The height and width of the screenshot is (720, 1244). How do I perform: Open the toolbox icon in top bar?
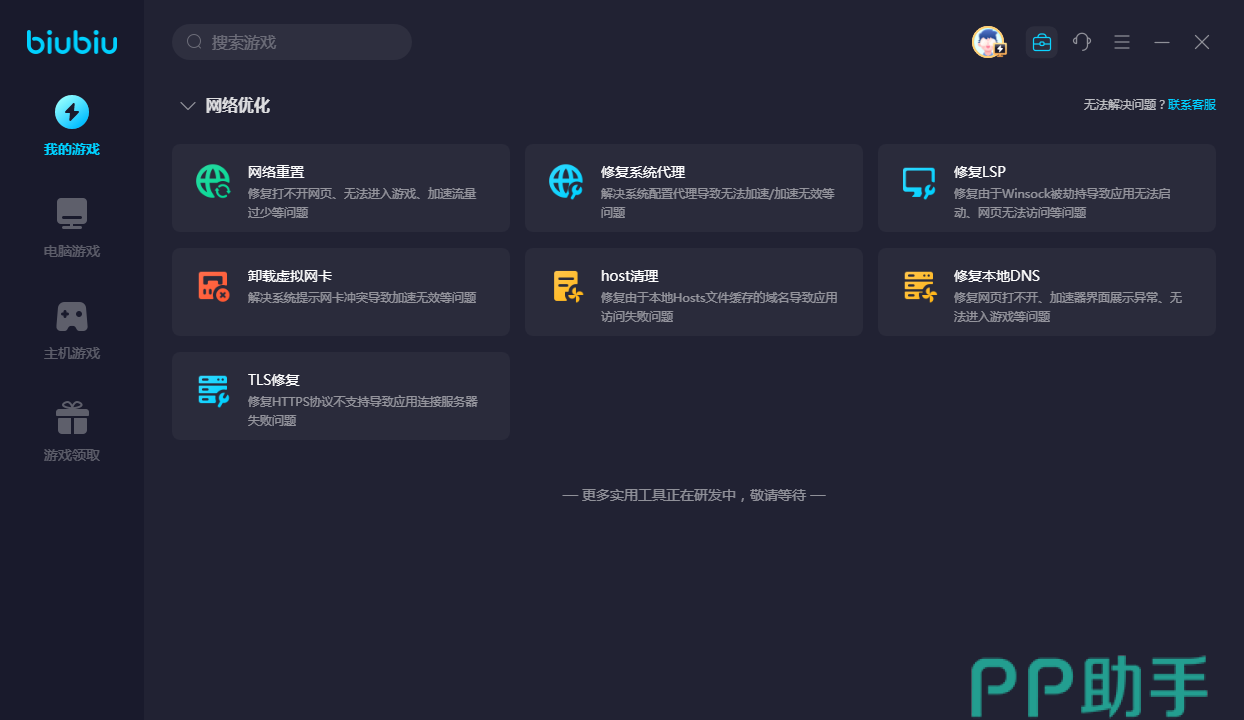(x=1042, y=42)
